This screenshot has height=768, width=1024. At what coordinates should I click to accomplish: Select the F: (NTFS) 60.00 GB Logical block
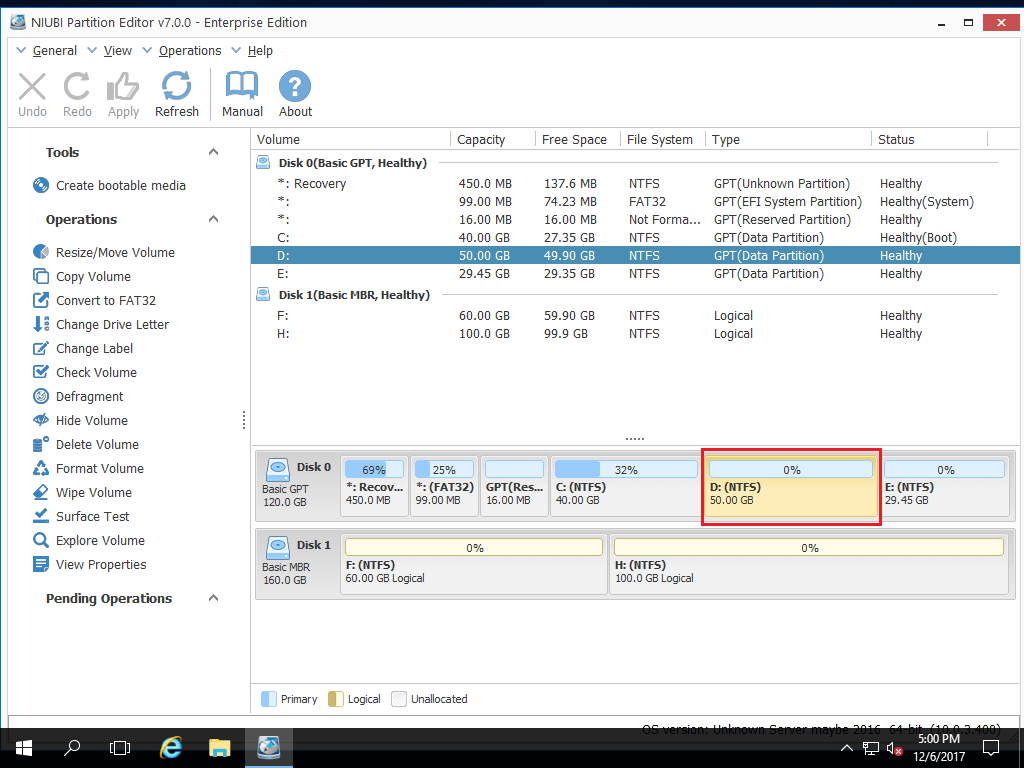pyautogui.click(x=473, y=564)
